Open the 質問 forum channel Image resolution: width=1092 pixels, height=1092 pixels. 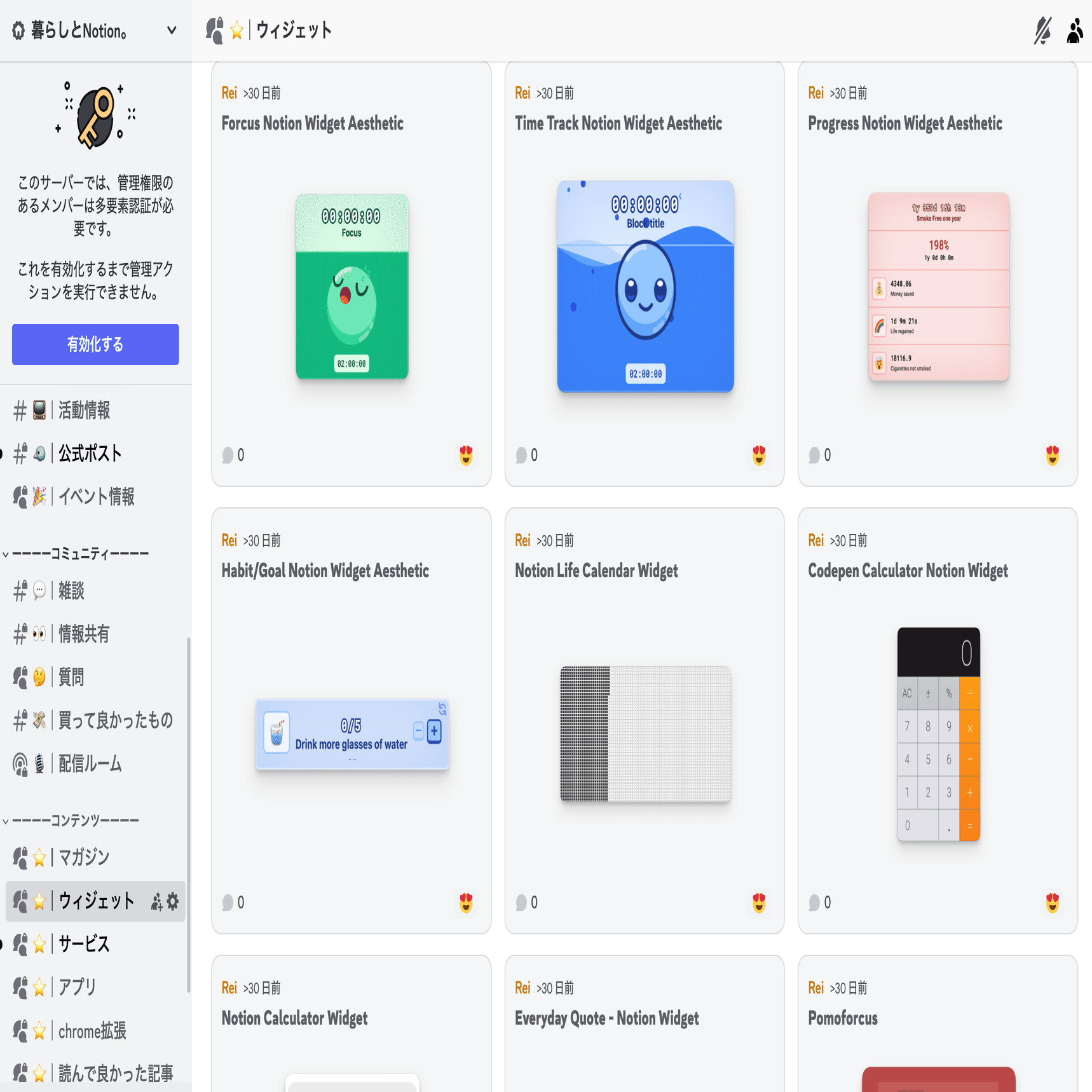click(x=95, y=678)
